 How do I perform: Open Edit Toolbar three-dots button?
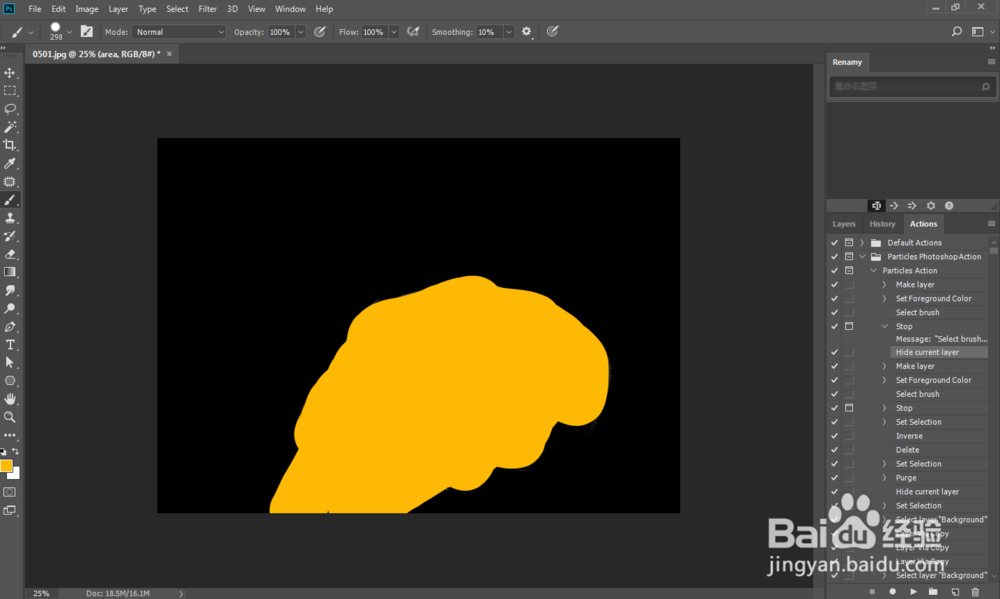click(x=10, y=435)
